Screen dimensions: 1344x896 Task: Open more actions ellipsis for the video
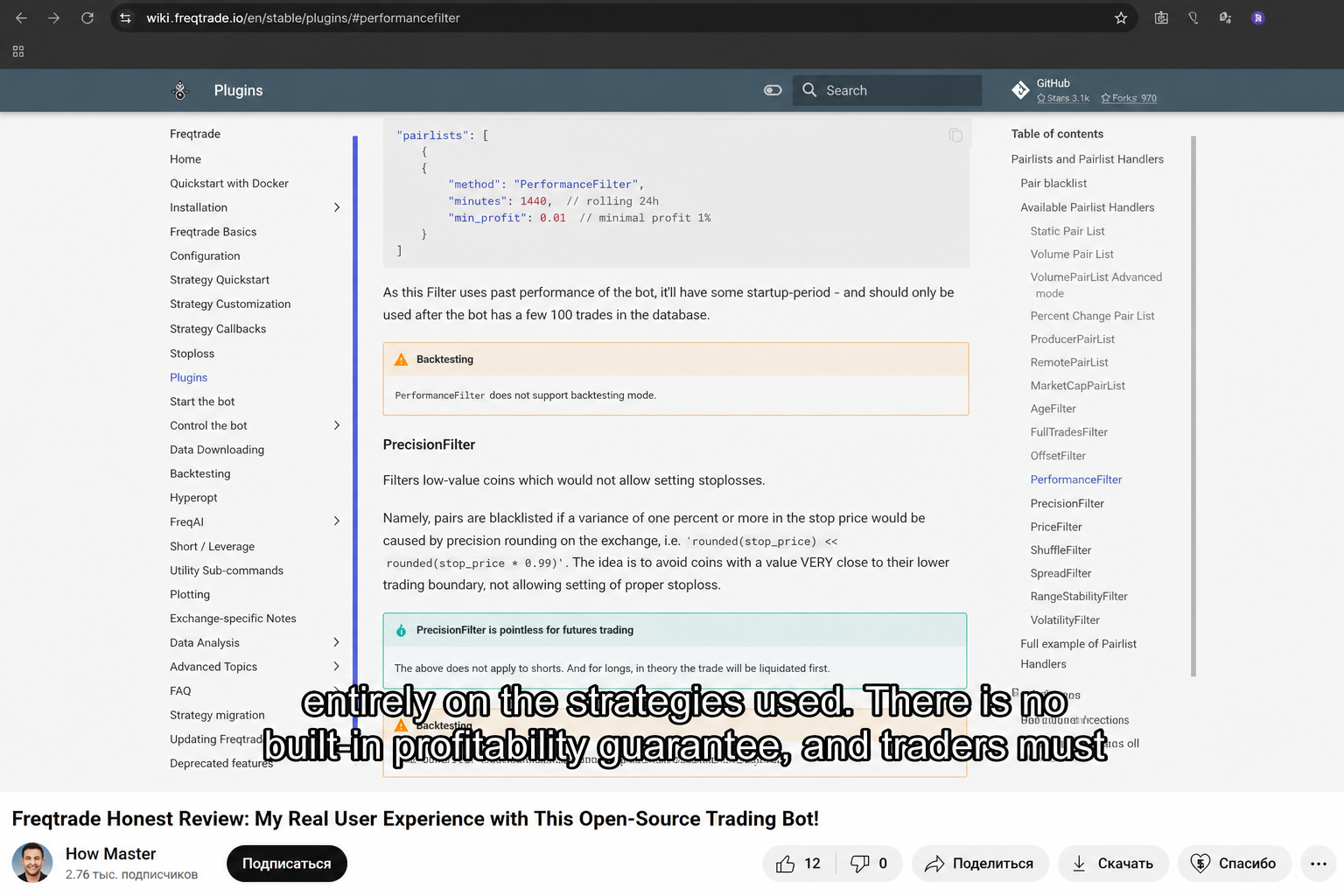tap(1319, 864)
